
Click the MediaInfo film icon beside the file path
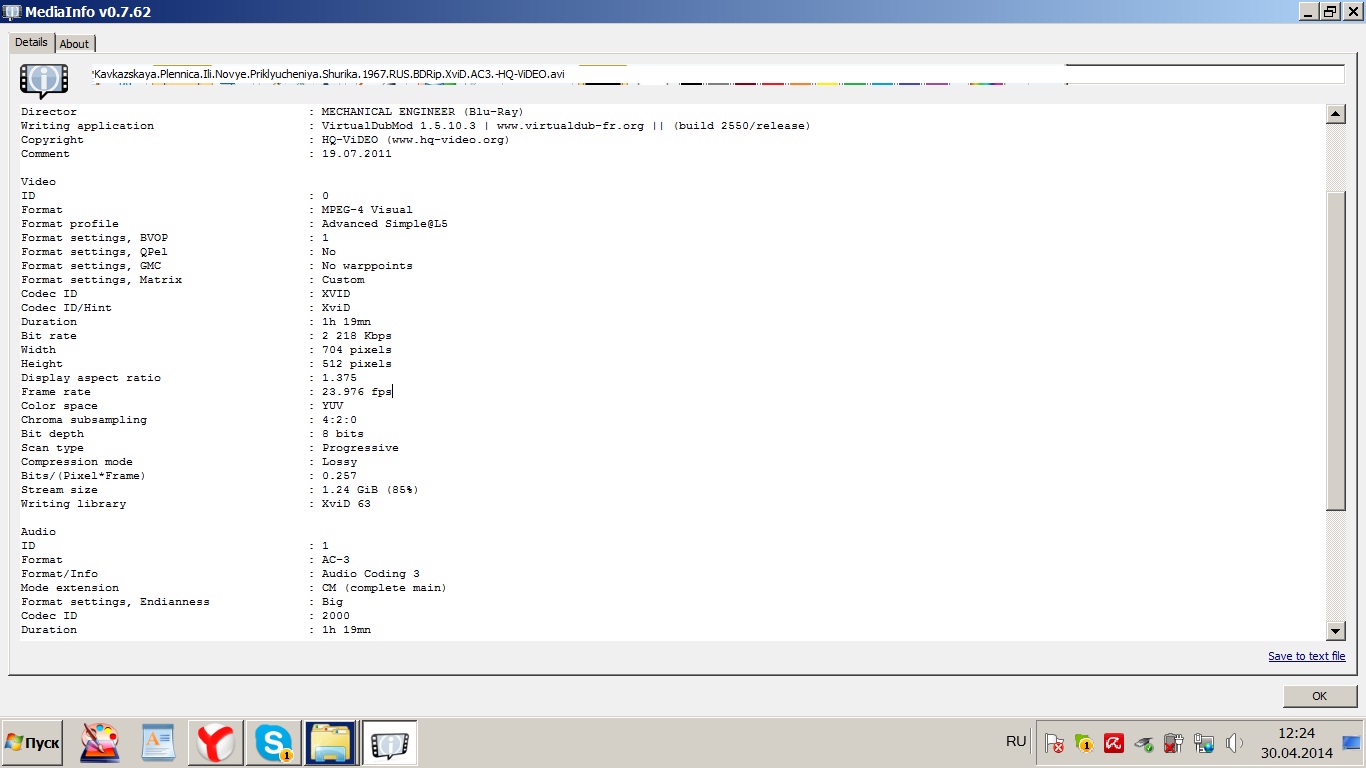[44, 80]
